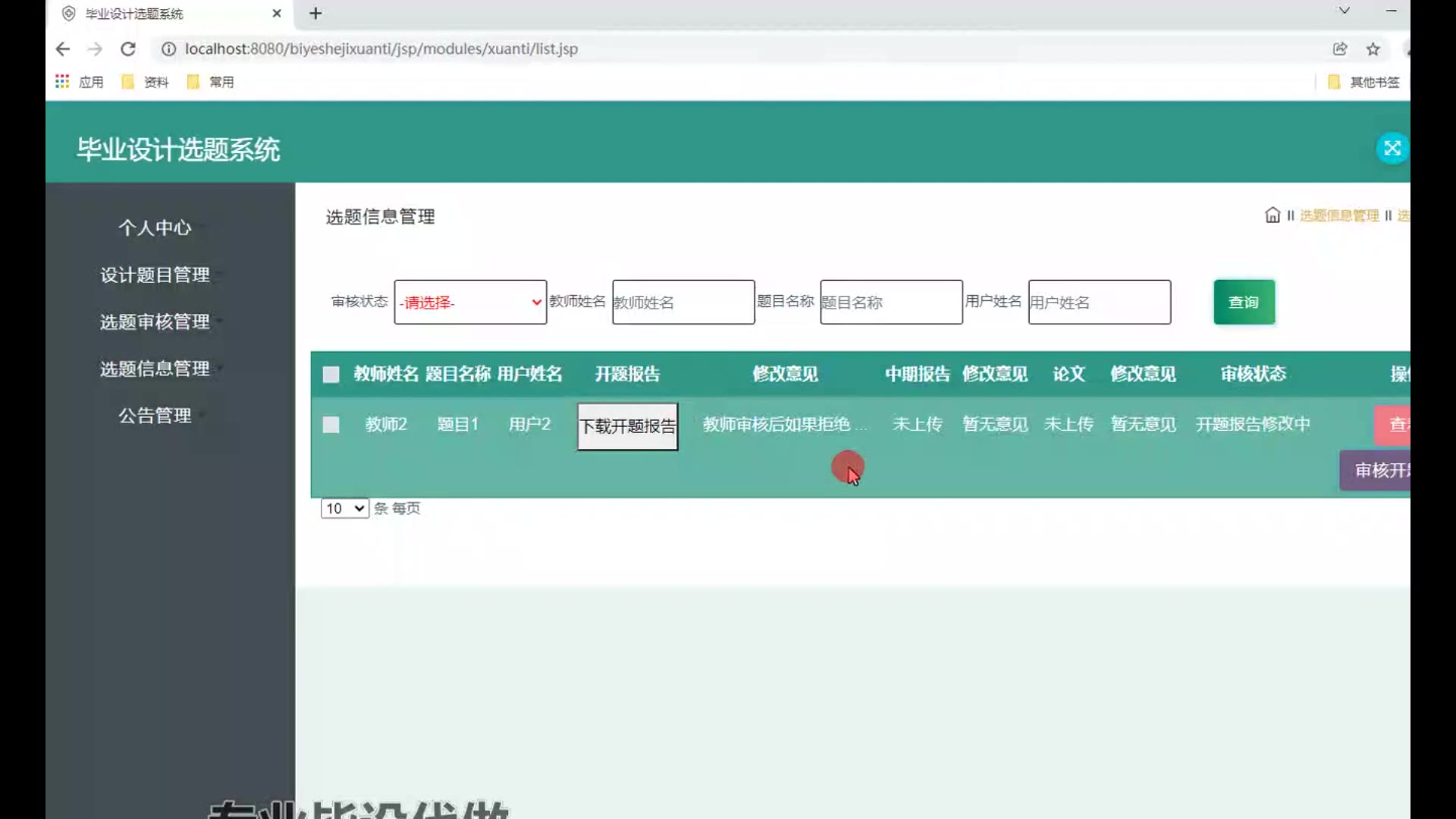Click the 教师2 cell

coord(387,425)
